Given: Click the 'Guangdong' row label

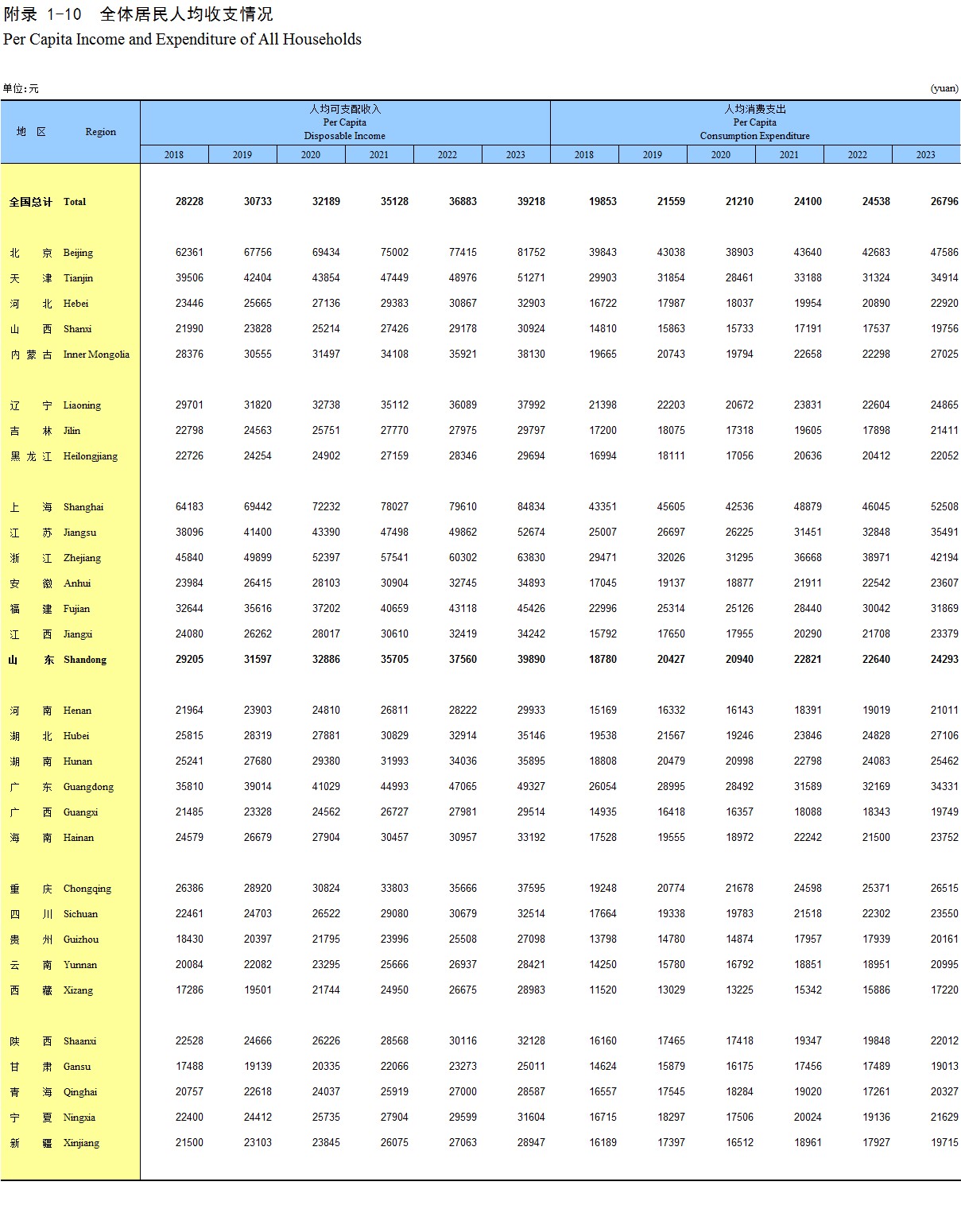Looking at the screenshot, I should (88, 787).
